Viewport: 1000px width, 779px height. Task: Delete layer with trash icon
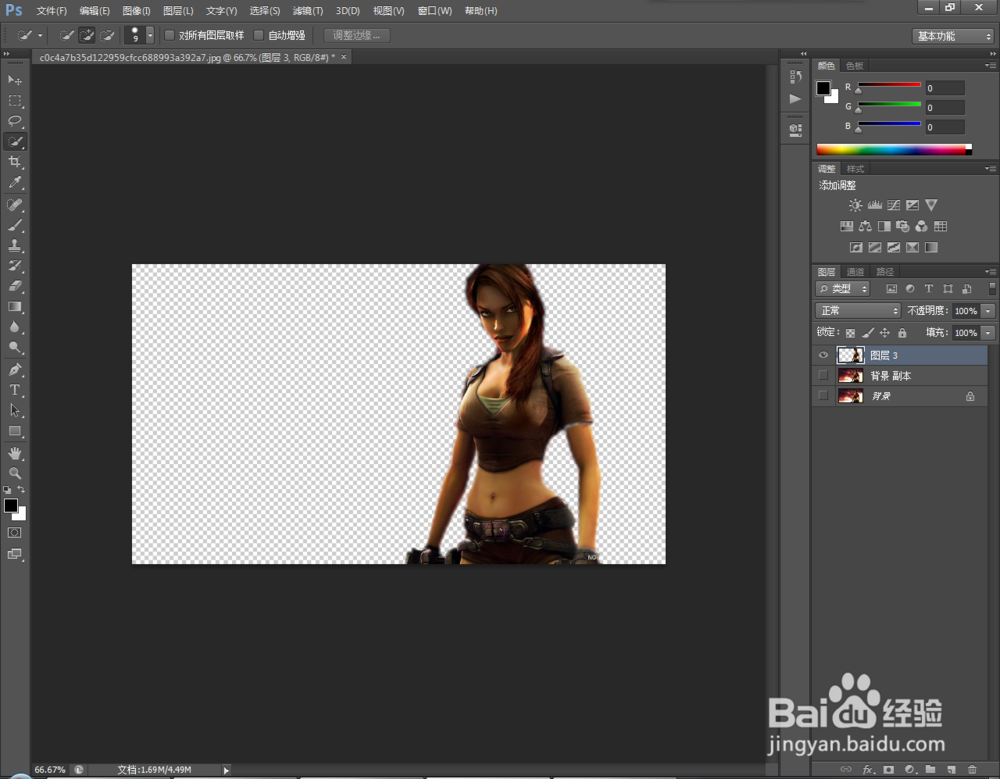972,769
